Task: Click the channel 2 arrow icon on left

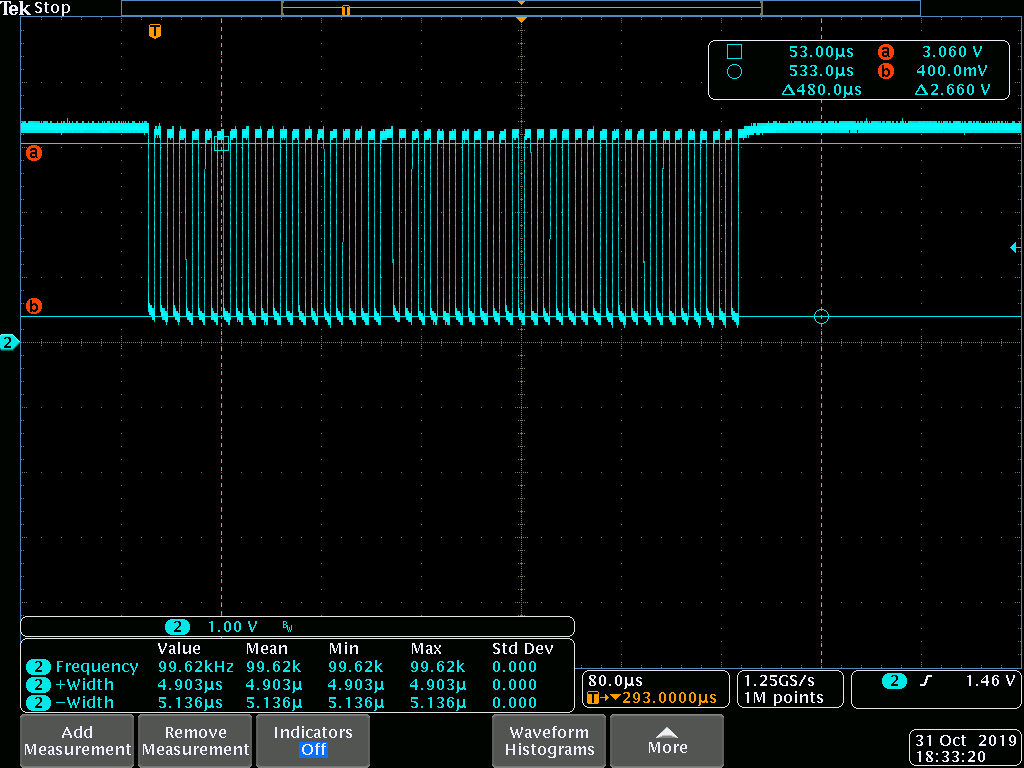Action: (8, 341)
